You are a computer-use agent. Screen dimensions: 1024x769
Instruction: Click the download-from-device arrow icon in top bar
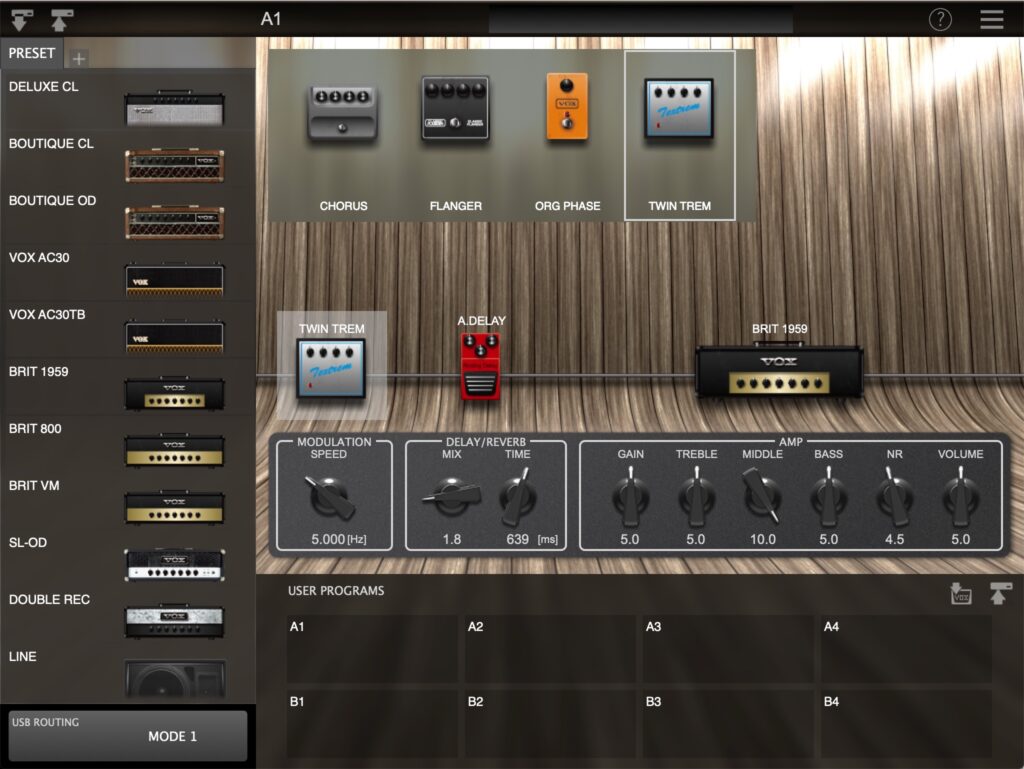click(x=22, y=20)
